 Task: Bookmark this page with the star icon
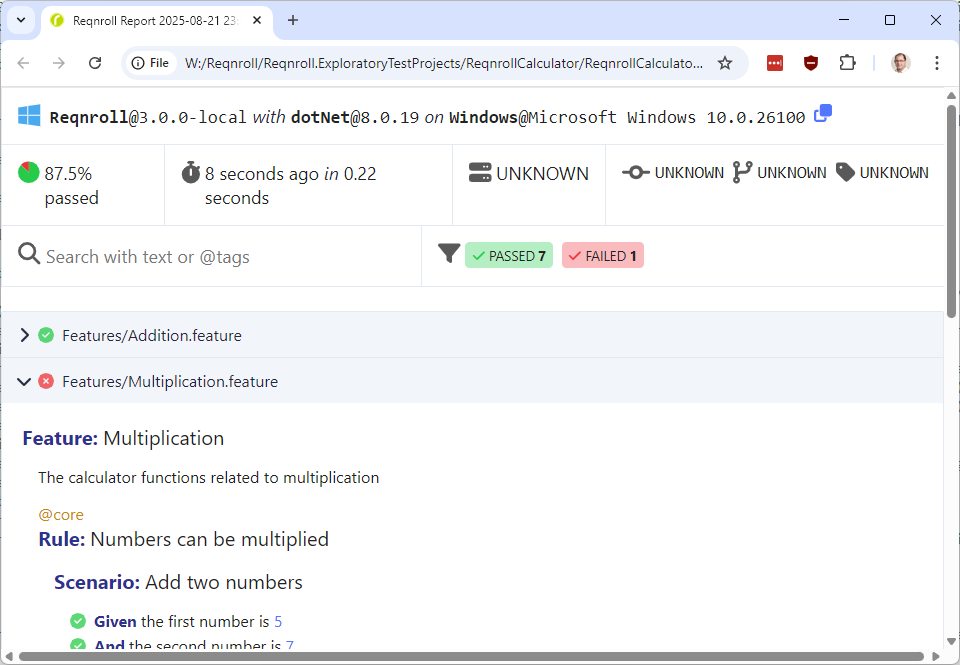725,63
